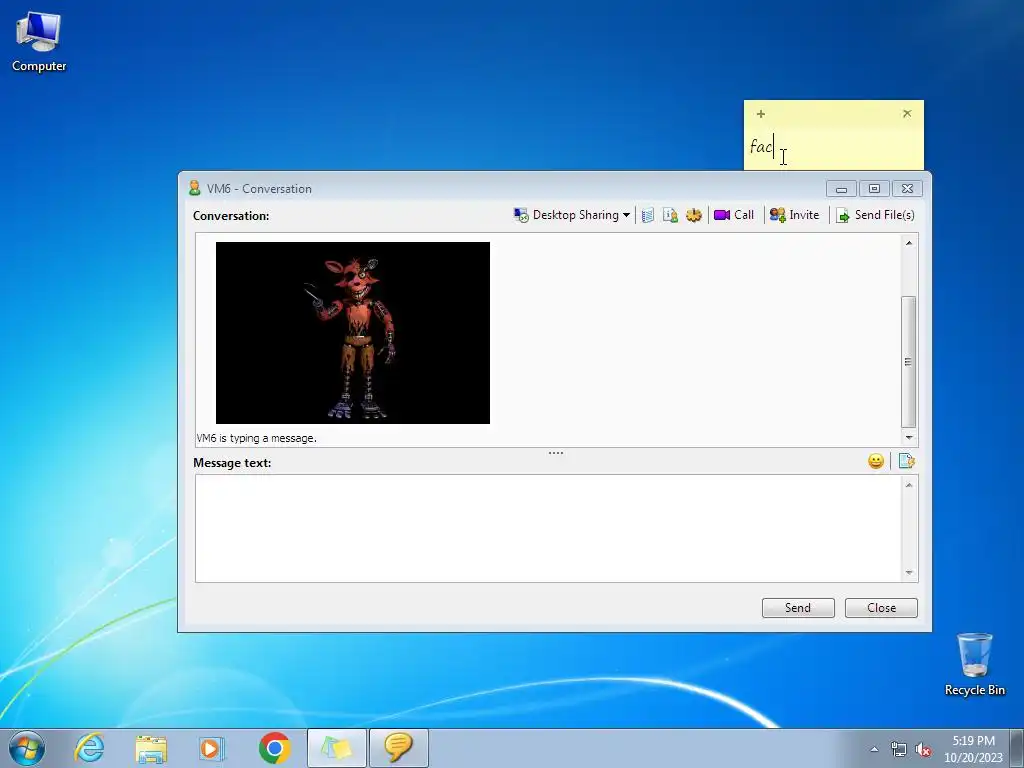1024x768 pixels.
Task: Click the Show desktop strip at taskbar end
Action: [x=1018, y=748]
